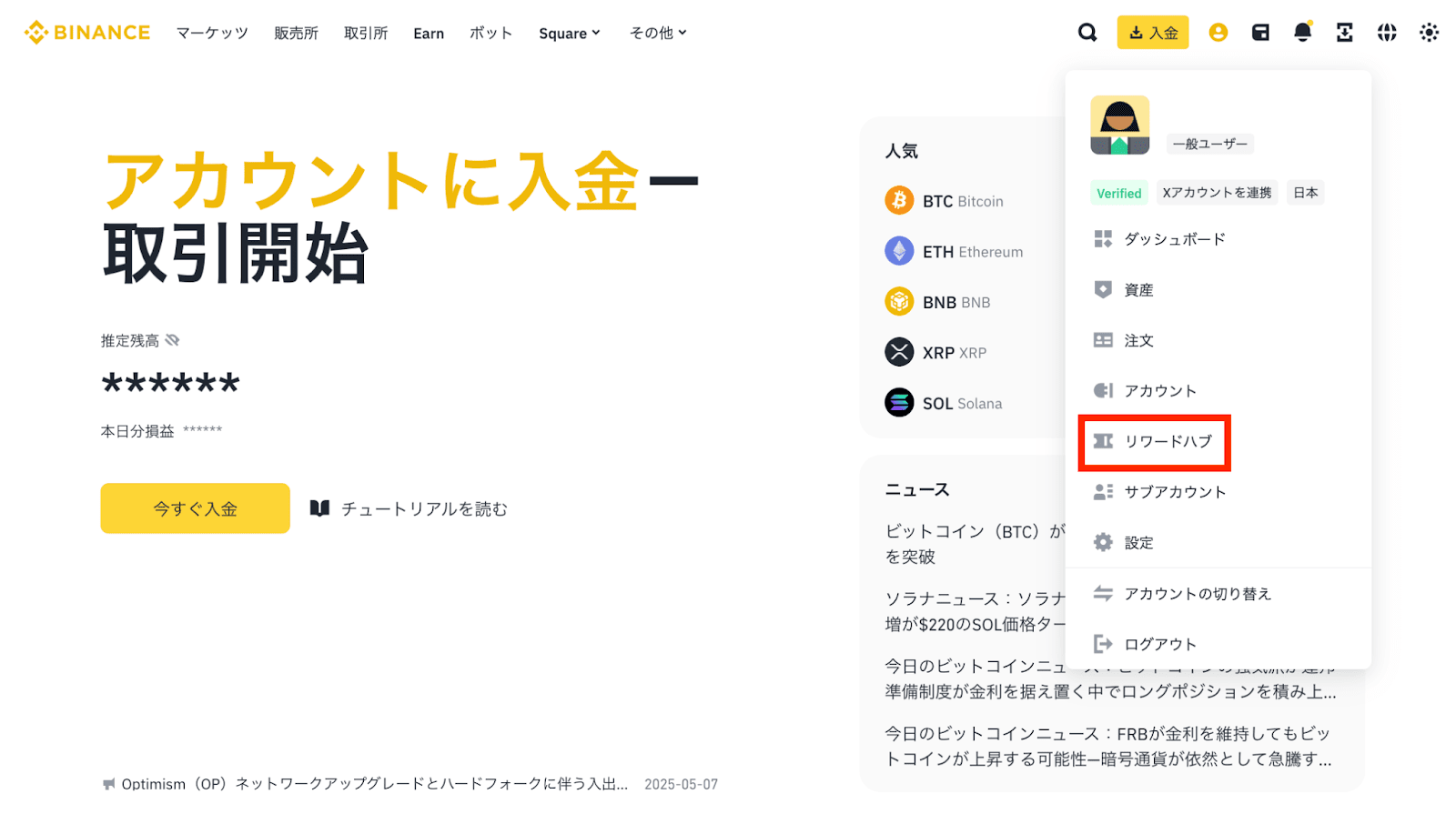Click the 本日分損益 label

pyautogui.click(x=136, y=431)
